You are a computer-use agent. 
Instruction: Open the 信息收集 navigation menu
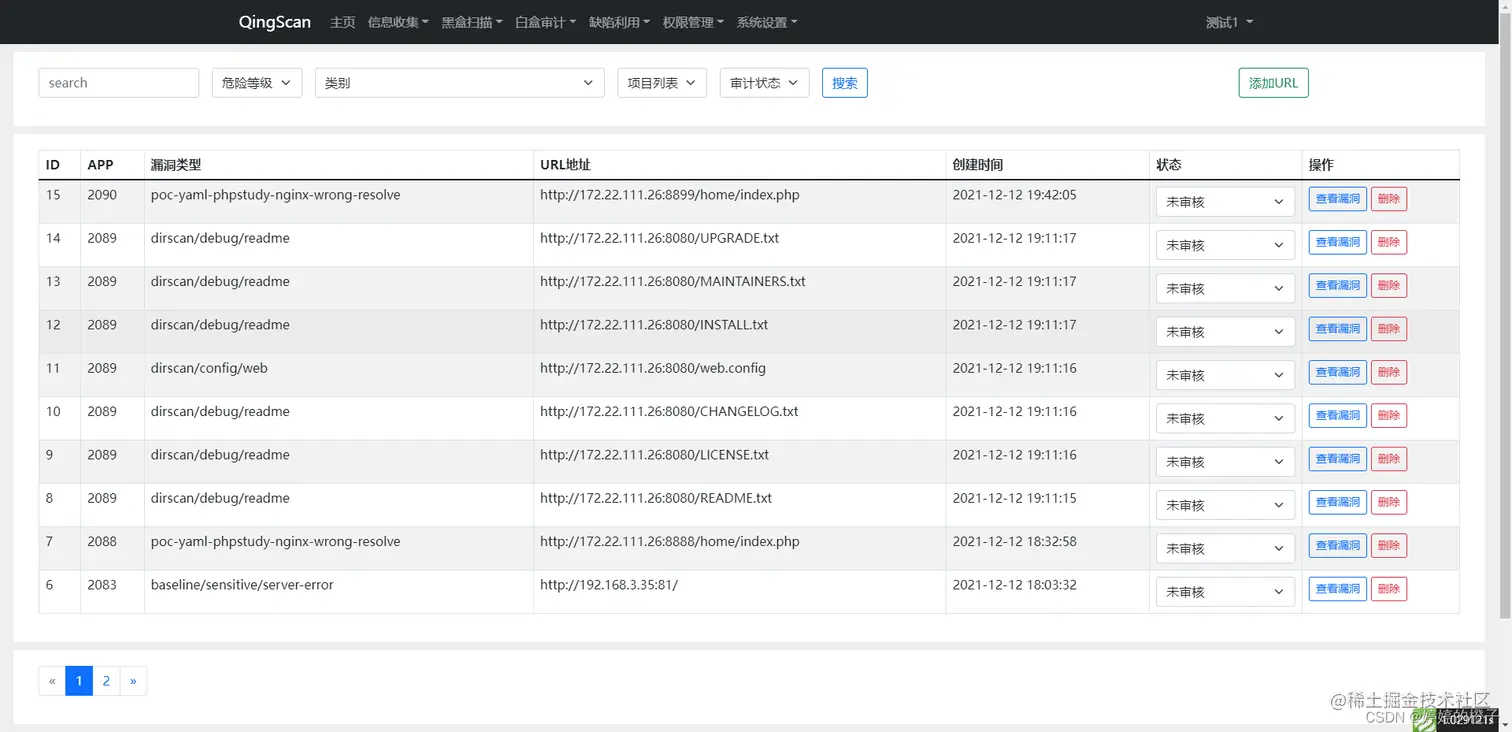398,22
